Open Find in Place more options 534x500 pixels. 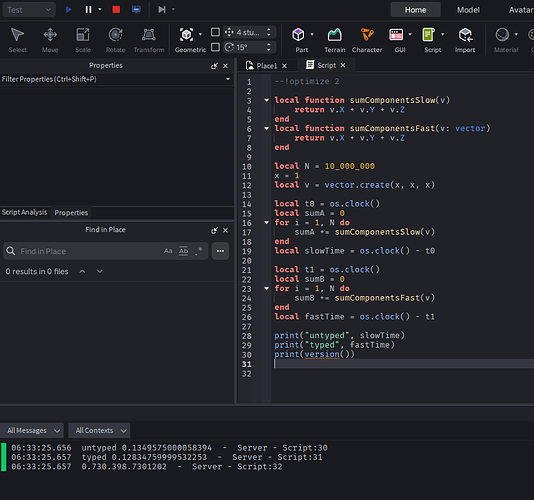pyautogui.click(x=220, y=251)
